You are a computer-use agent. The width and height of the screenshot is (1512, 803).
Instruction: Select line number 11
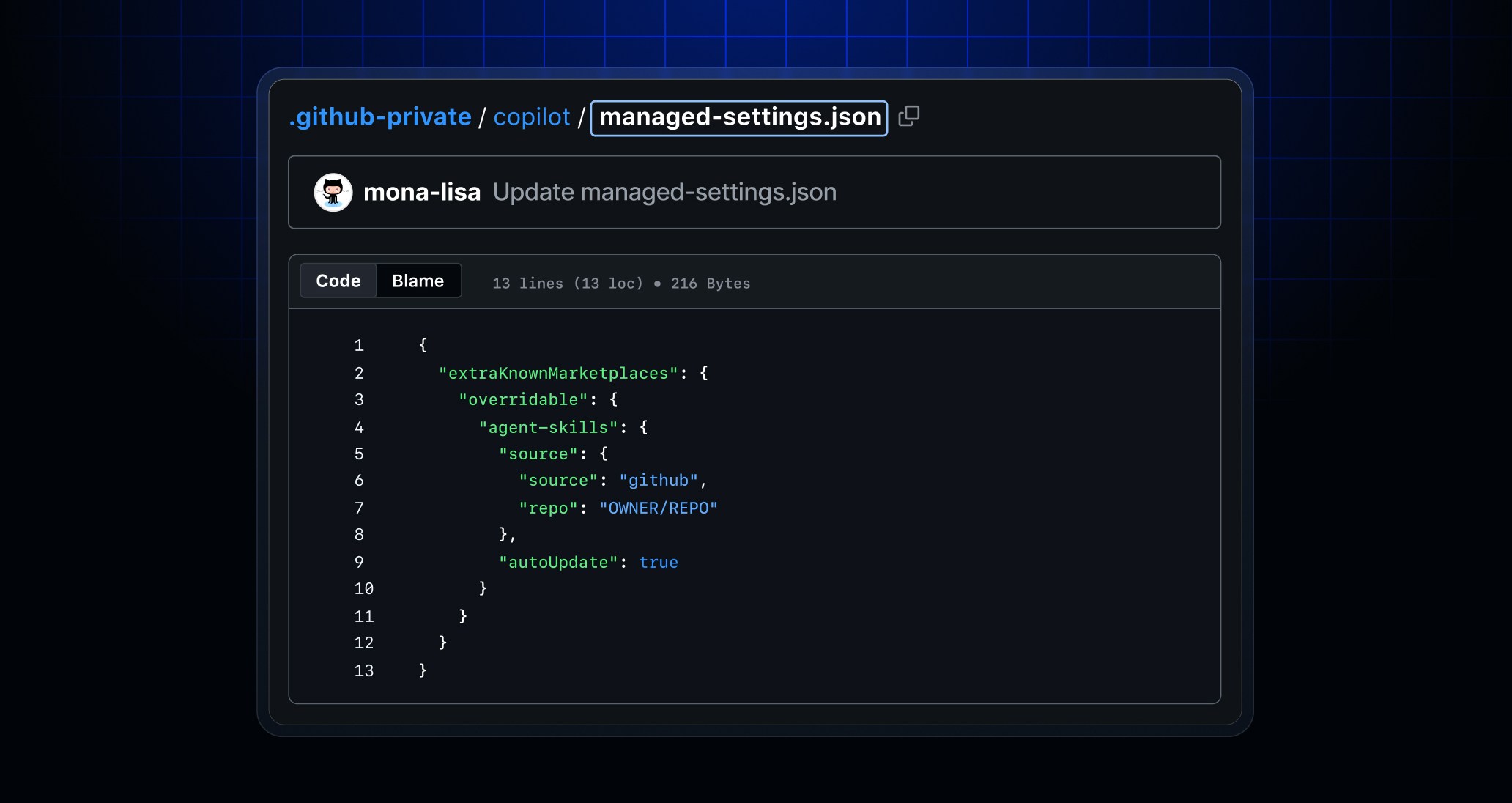364,616
